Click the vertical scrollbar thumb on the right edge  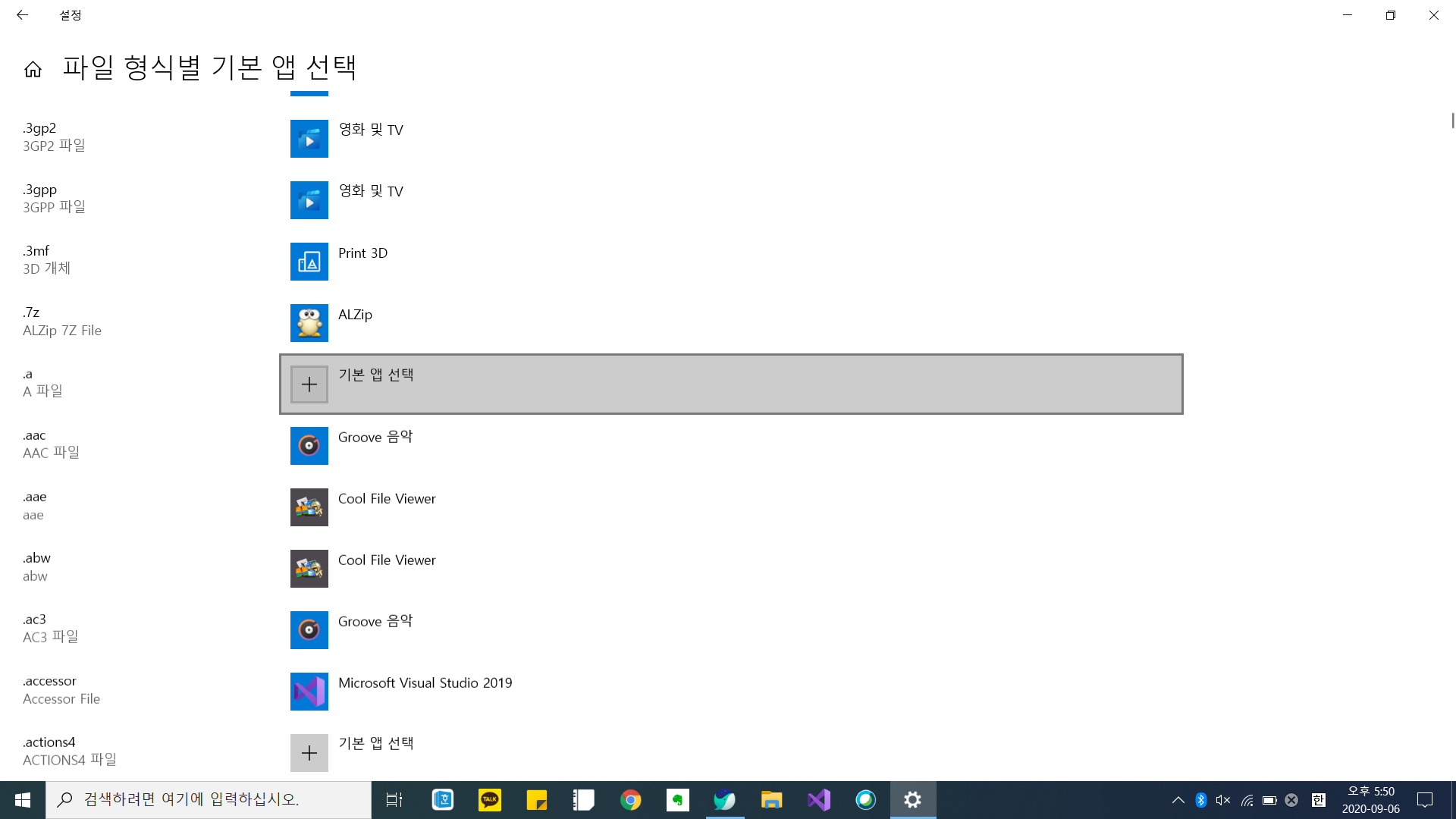tap(1452, 120)
